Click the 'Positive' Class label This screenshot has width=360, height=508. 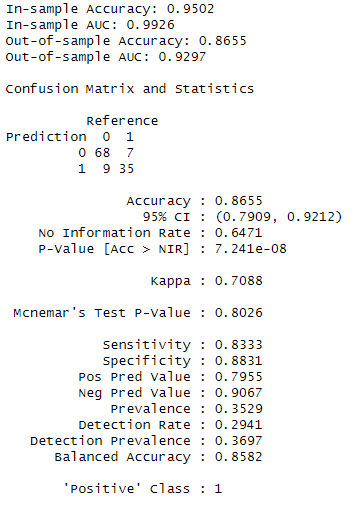127,489
